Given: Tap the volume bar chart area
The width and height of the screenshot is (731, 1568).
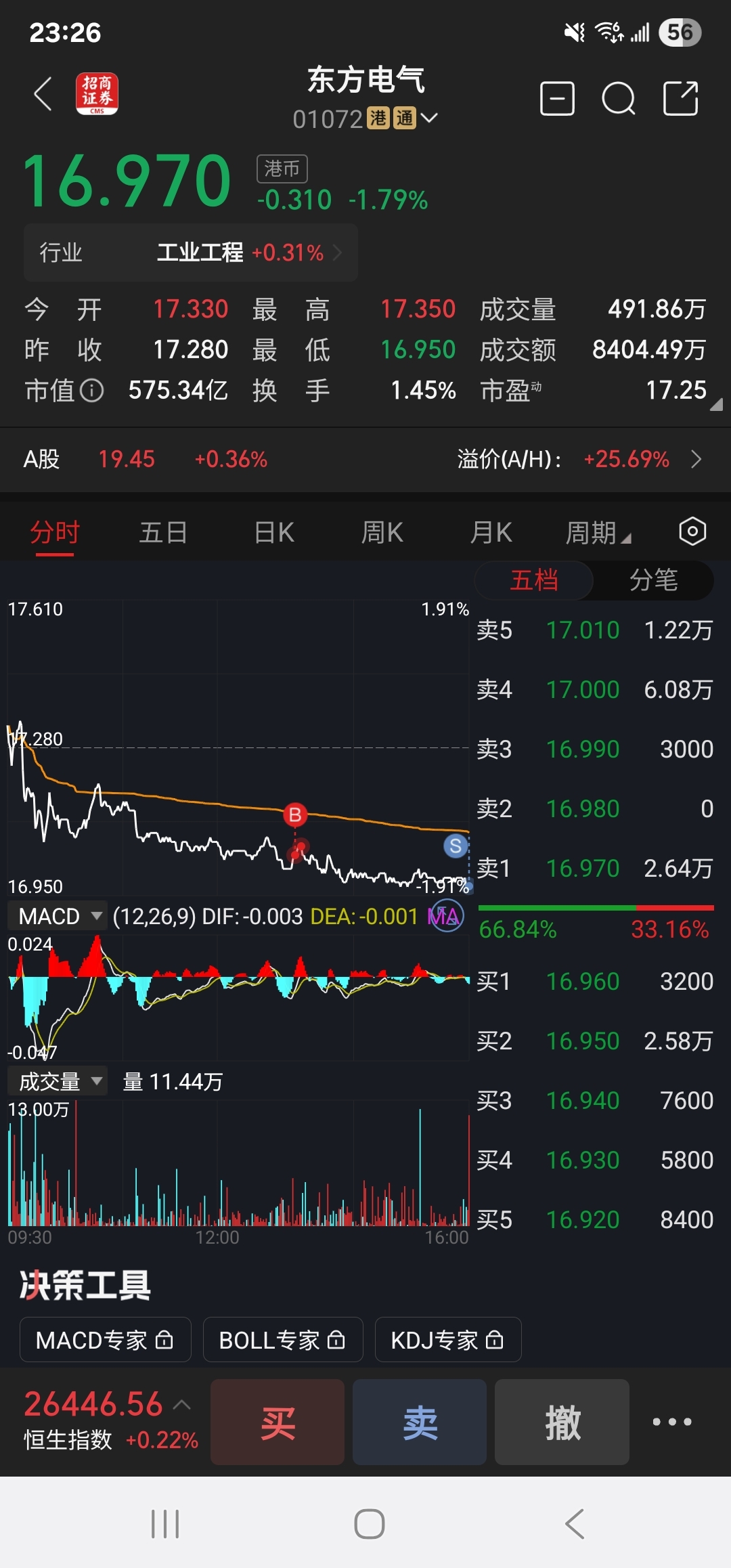Looking at the screenshot, I should pos(238,1163).
